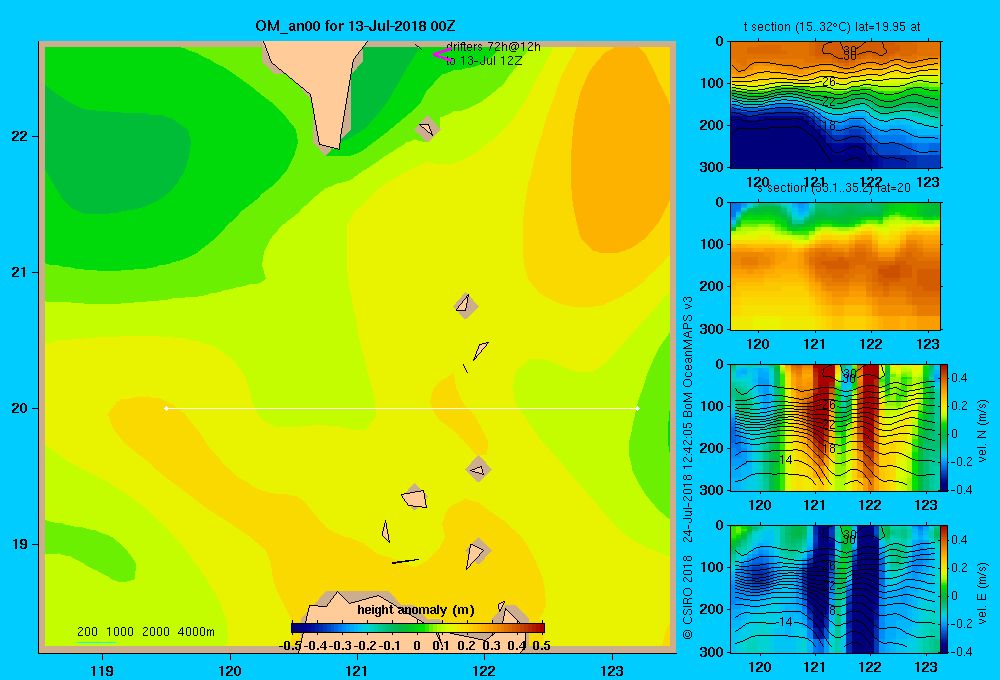Click the left endpoint of the white transect line
This screenshot has height=680, width=1000.
pyautogui.click(x=166, y=408)
